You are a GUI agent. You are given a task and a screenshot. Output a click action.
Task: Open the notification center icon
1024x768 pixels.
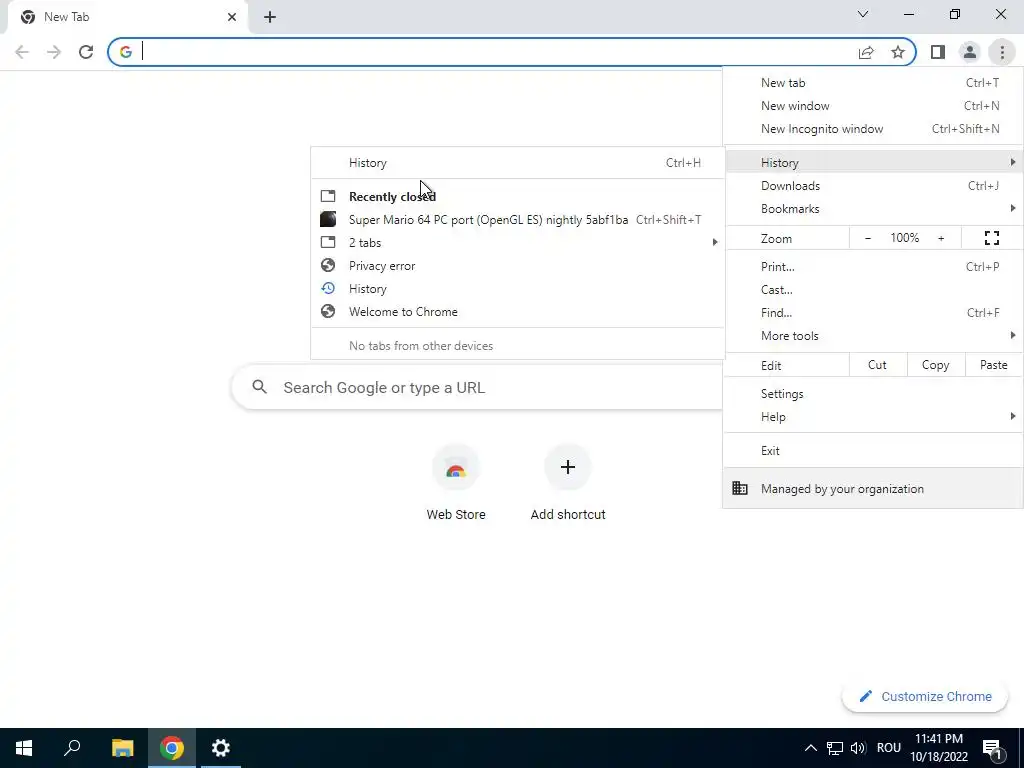click(x=992, y=748)
